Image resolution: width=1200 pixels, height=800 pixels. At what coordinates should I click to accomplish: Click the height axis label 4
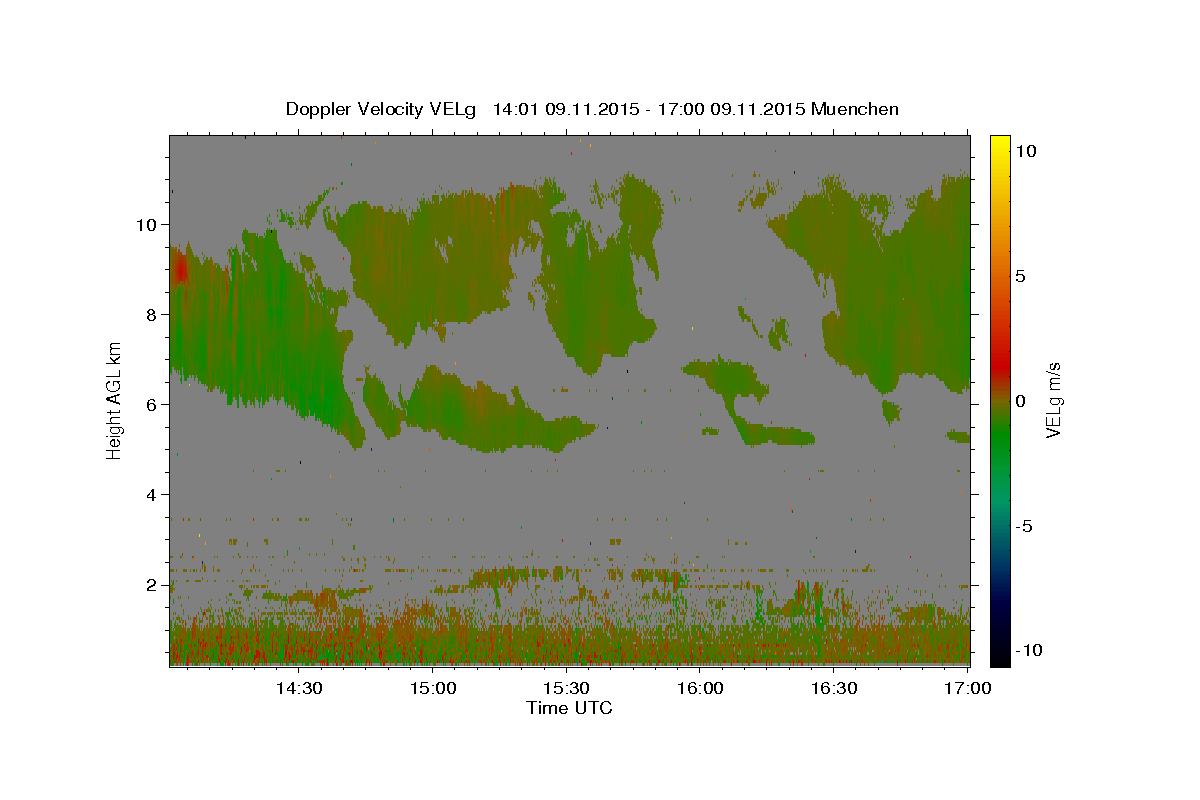tap(153, 494)
